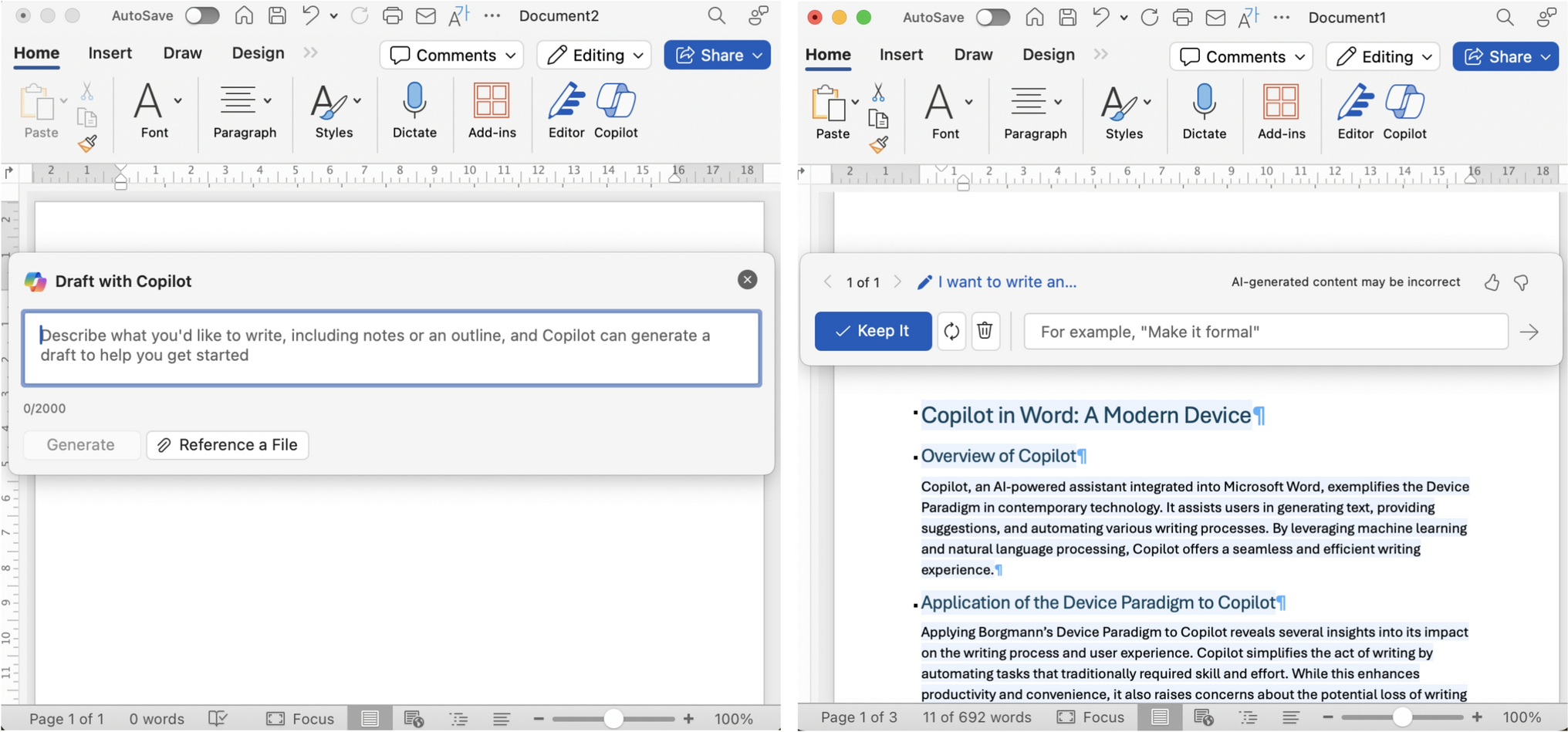The height and width of the screenshot is (732, 1568).
Task: Select Print Layout view in Document2 status bar
Action: pos(370,719)
